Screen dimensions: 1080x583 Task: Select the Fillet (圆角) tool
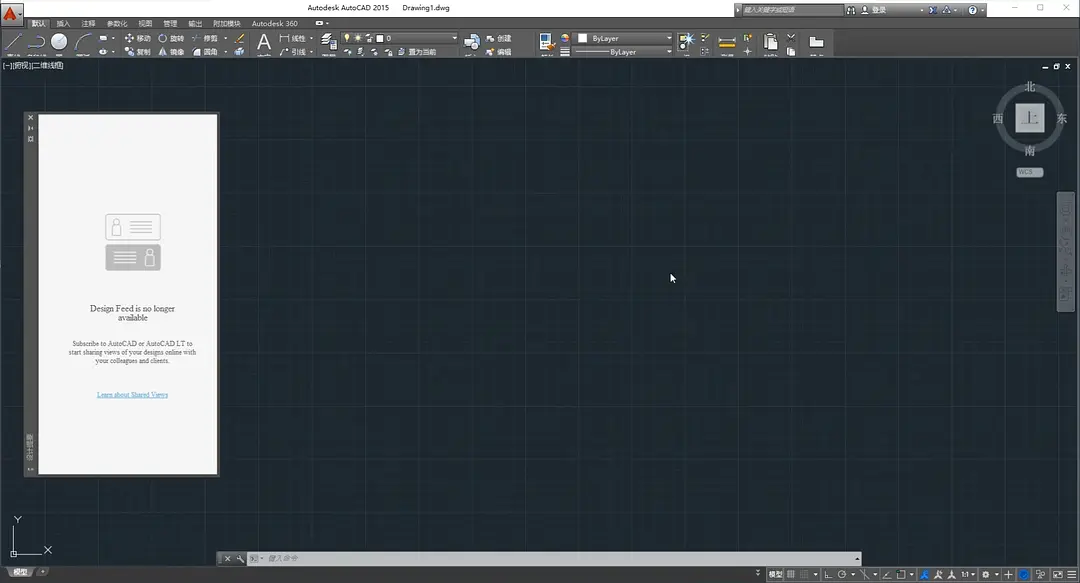(205, 52)
